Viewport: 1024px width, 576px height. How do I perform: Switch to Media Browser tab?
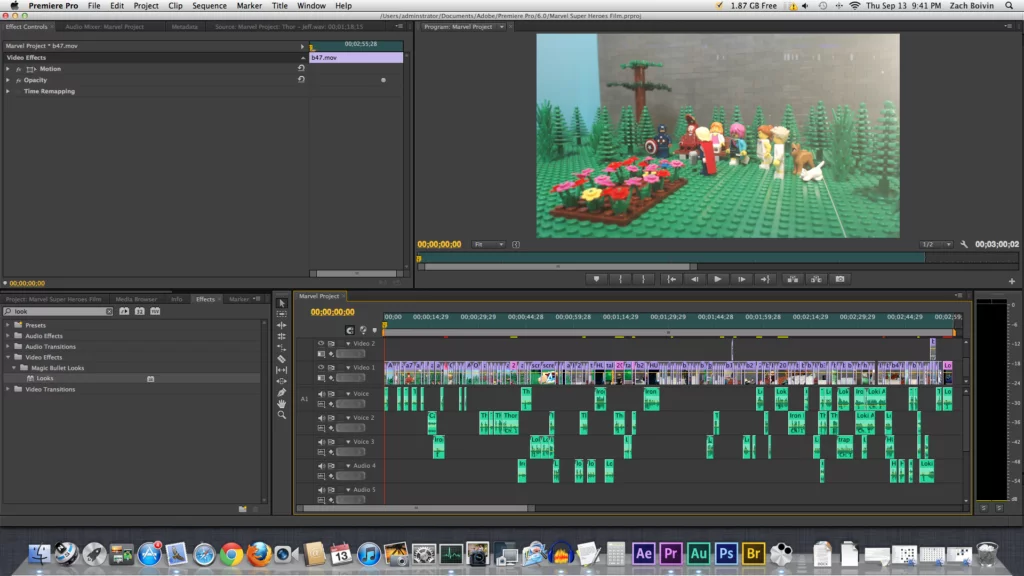pos(136,299)
